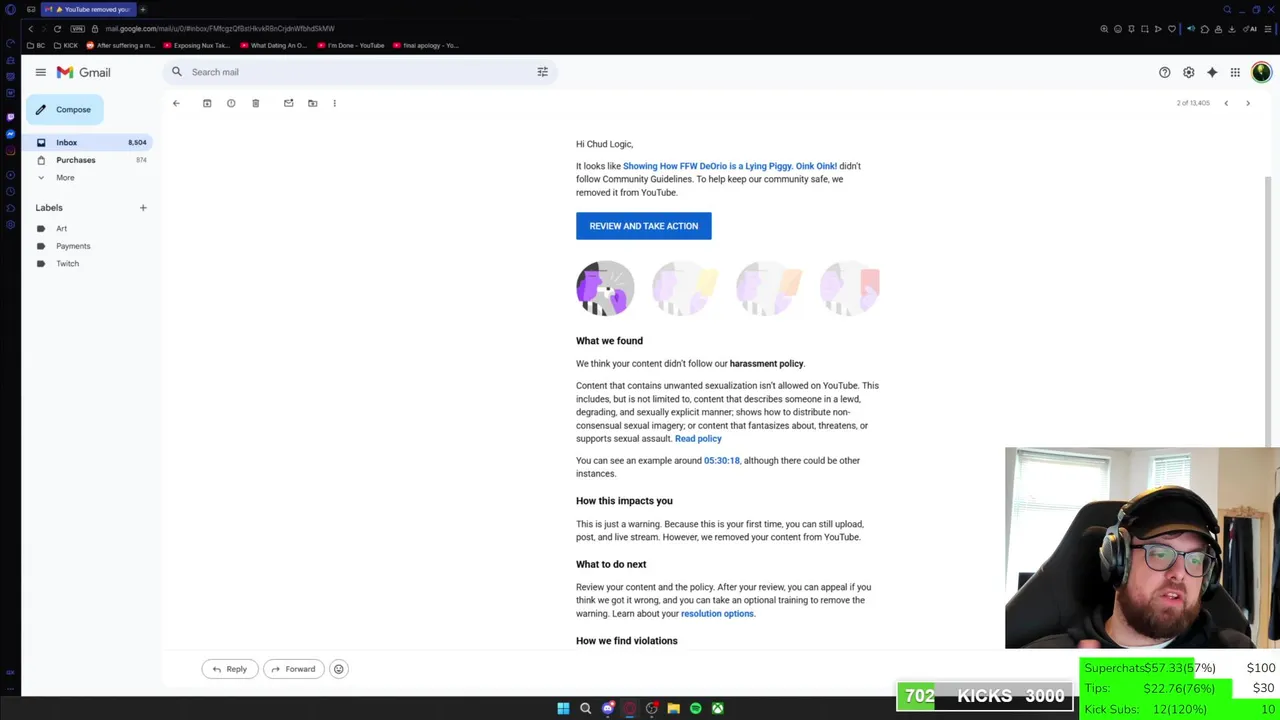Open Gmail settings gear
The image size is (1280, 720).
coord(1188,72)
